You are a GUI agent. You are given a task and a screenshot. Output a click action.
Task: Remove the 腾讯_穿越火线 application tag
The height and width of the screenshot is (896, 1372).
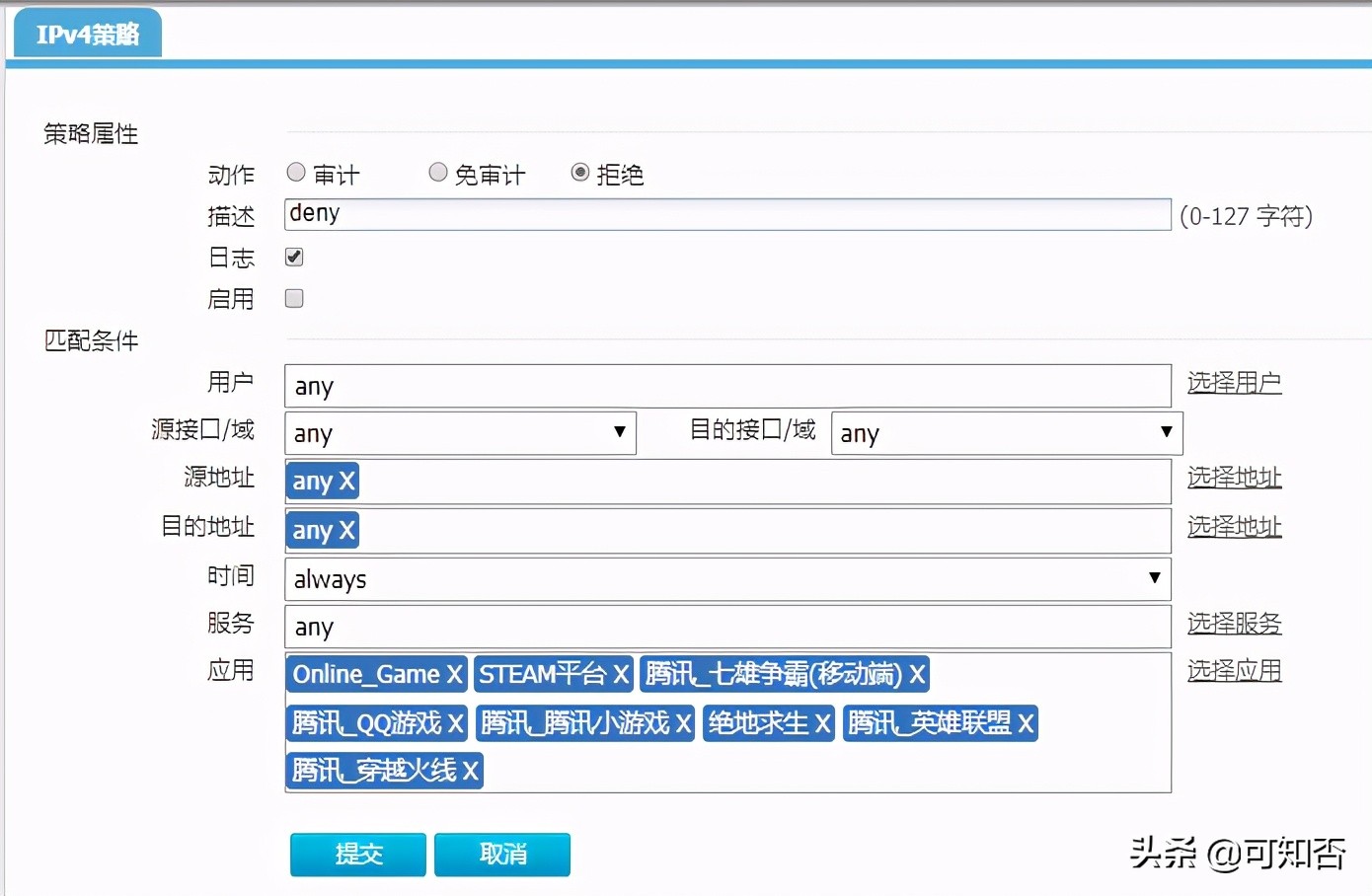click(x=471, y=771)
